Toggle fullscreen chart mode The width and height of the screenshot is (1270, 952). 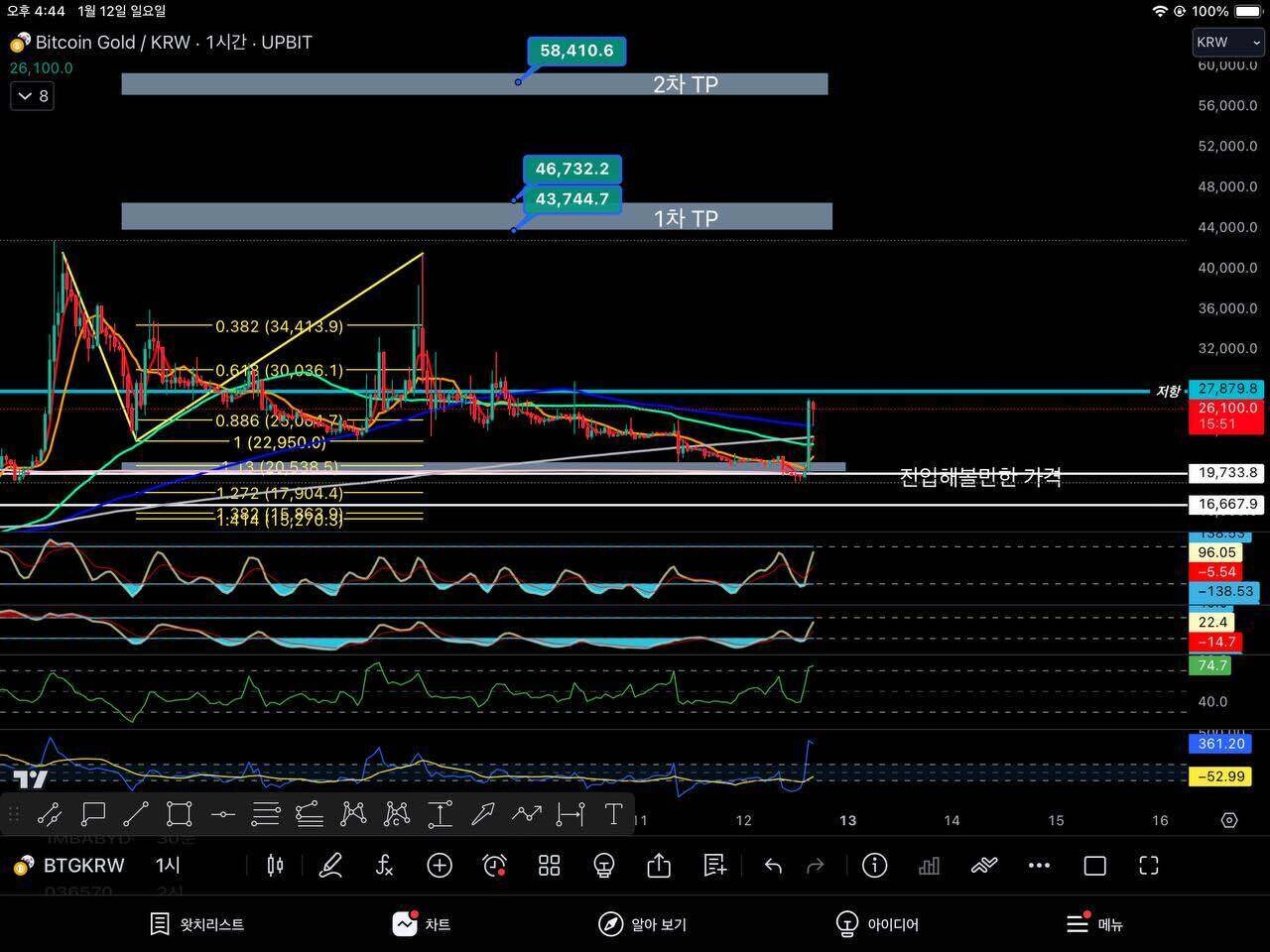1149,866
